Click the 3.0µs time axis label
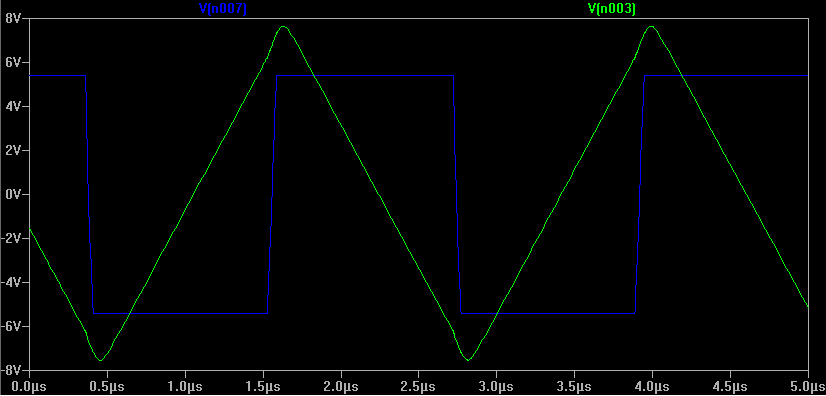This screenshot has height=396, width=826. (x=496, y=387)
